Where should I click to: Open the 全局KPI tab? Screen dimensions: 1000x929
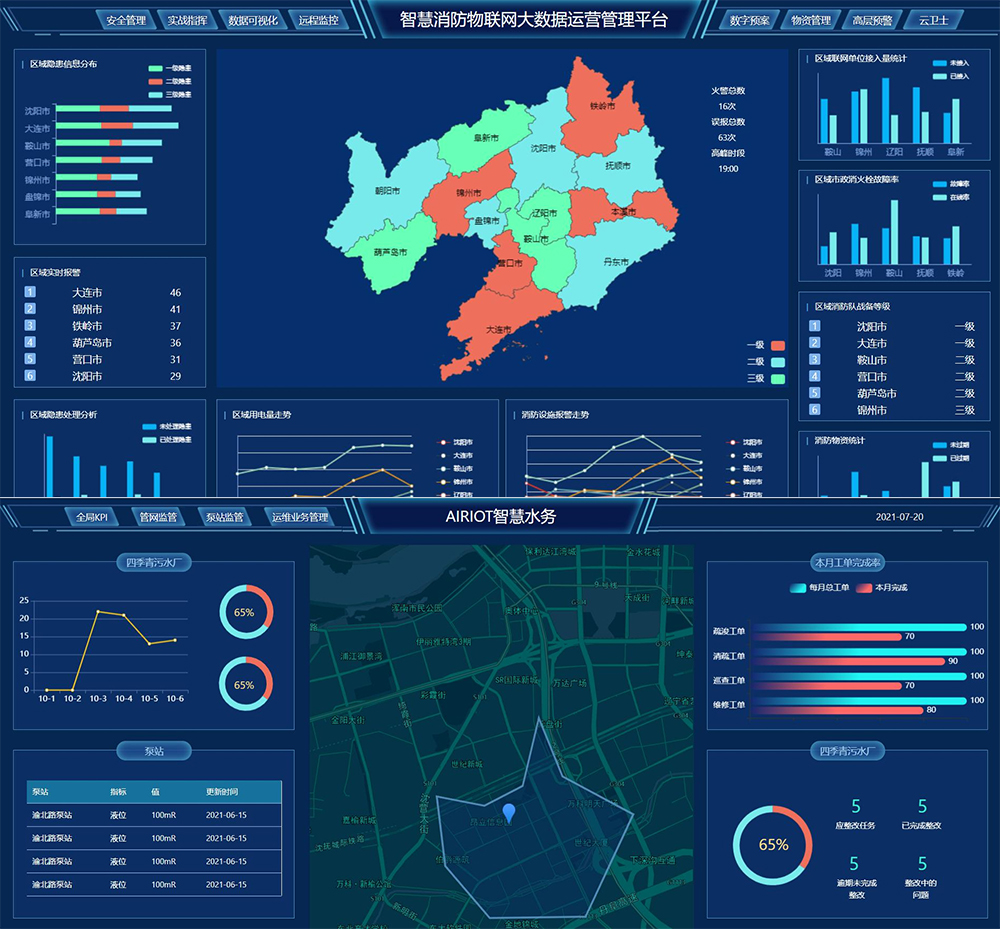coord(92,517)
